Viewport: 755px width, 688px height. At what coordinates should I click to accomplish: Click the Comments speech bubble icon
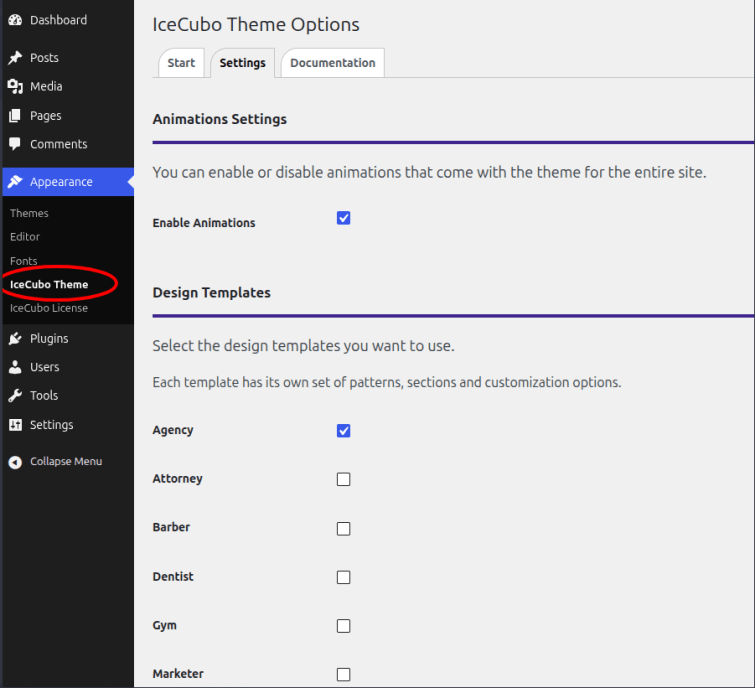point(15,144)
